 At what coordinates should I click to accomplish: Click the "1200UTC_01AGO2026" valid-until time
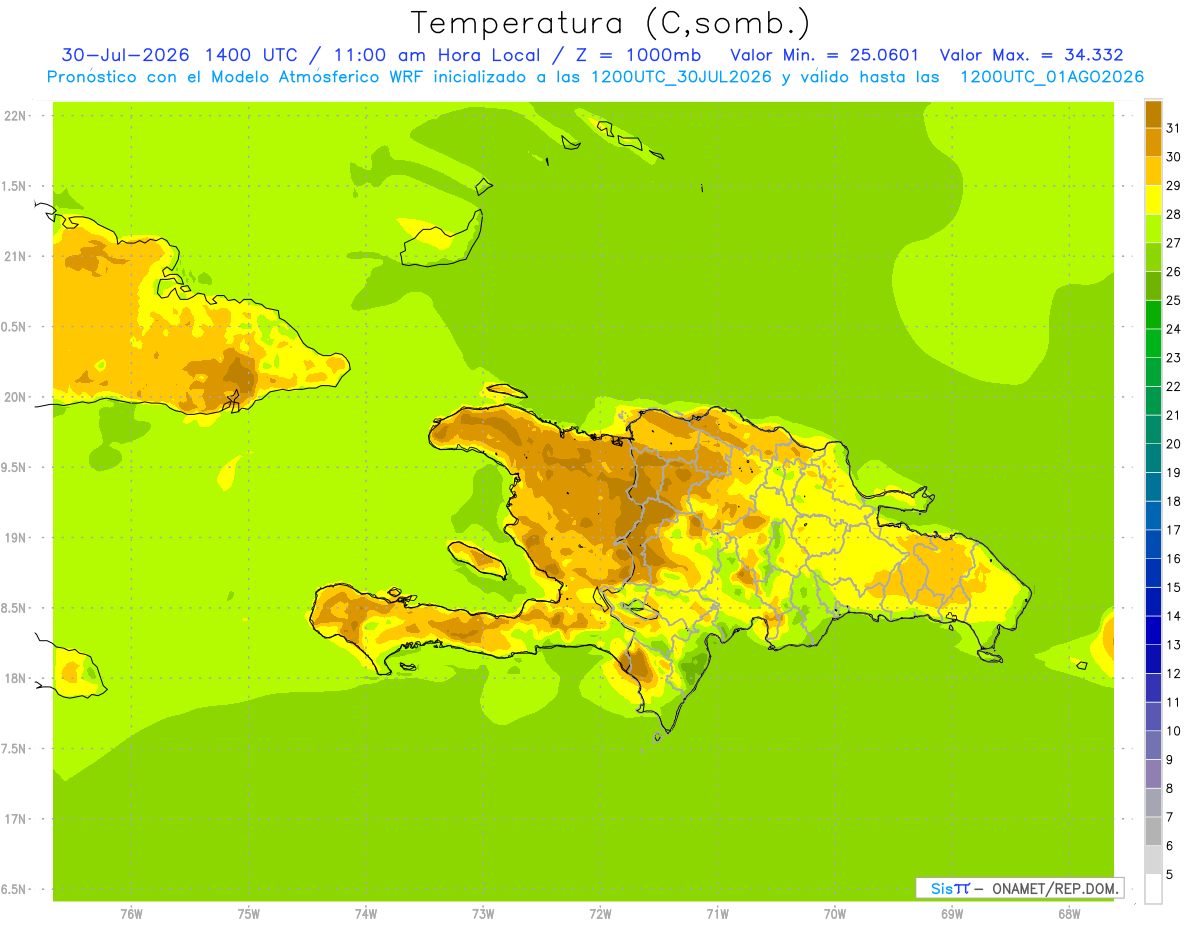(1052, 76)
